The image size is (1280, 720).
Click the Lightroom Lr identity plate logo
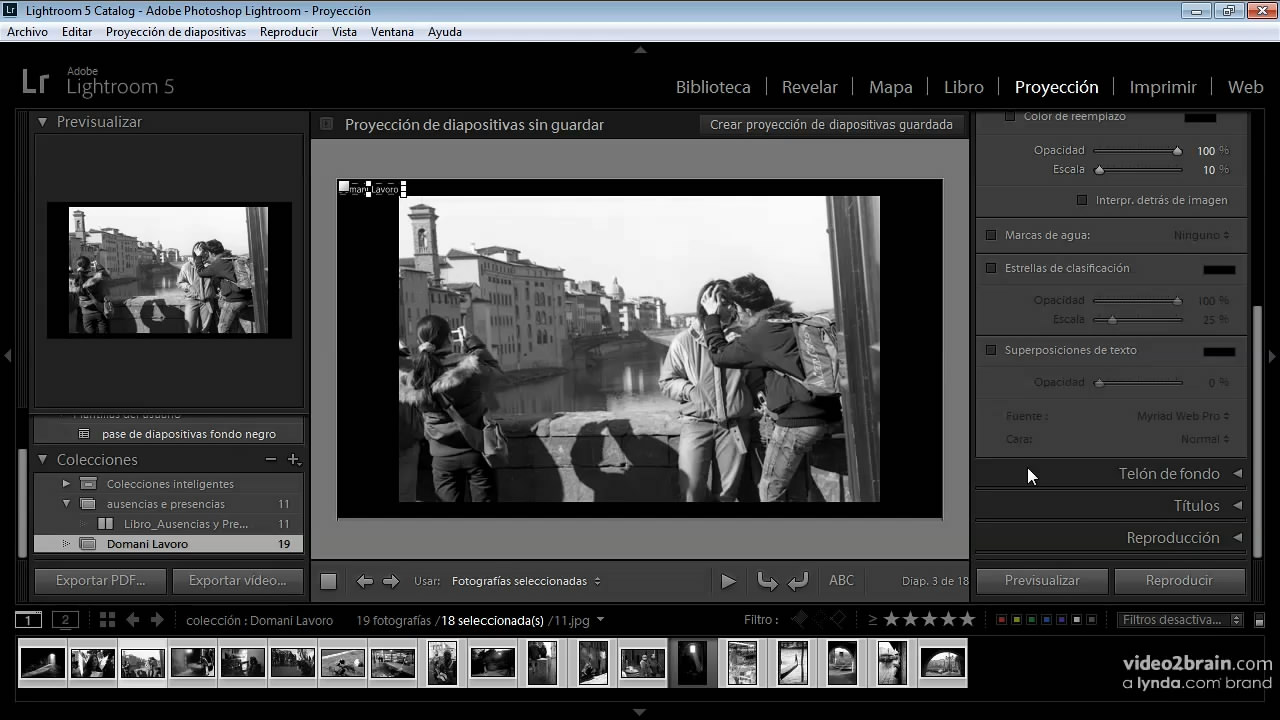point(35,83)
